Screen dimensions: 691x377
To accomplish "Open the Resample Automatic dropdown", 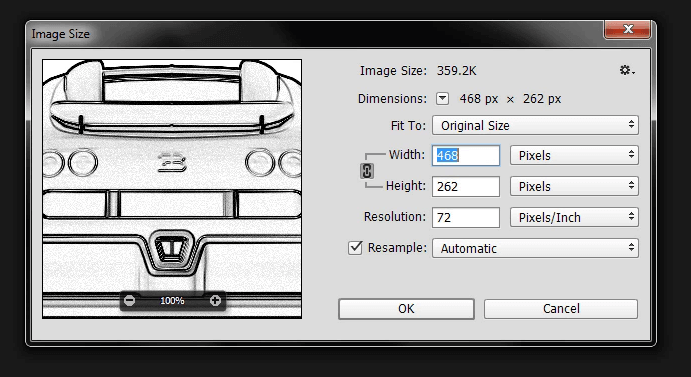I will 535,248.
